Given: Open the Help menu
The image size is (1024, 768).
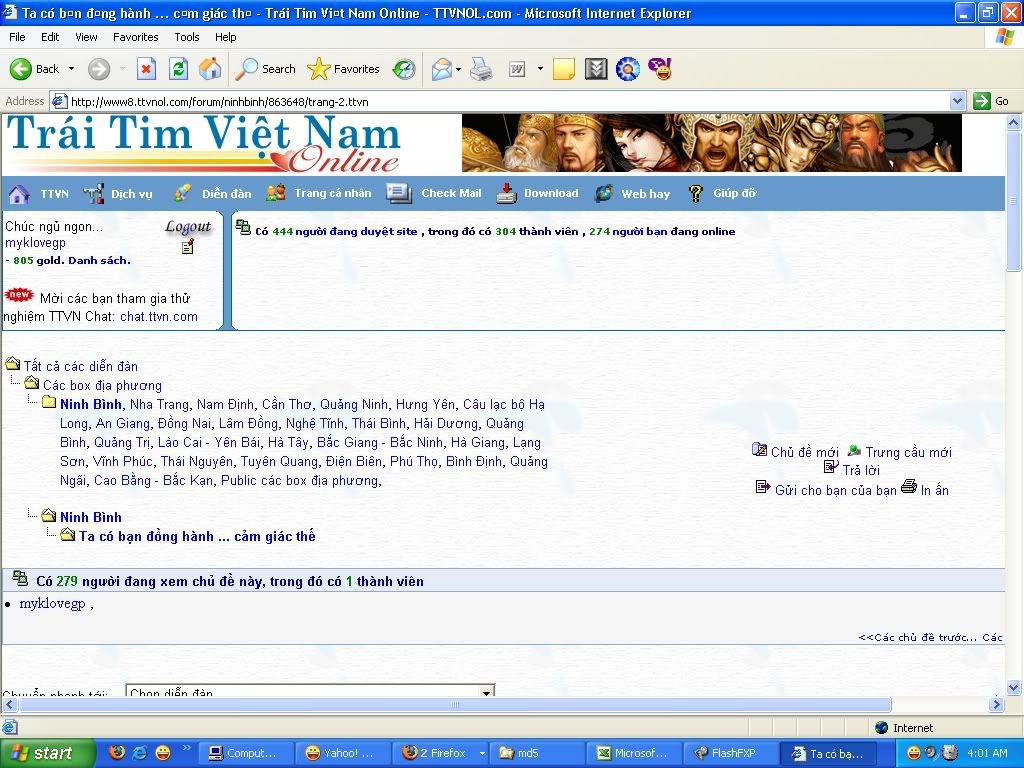Looking at the screenshot, I should click(x=225, y=37).
